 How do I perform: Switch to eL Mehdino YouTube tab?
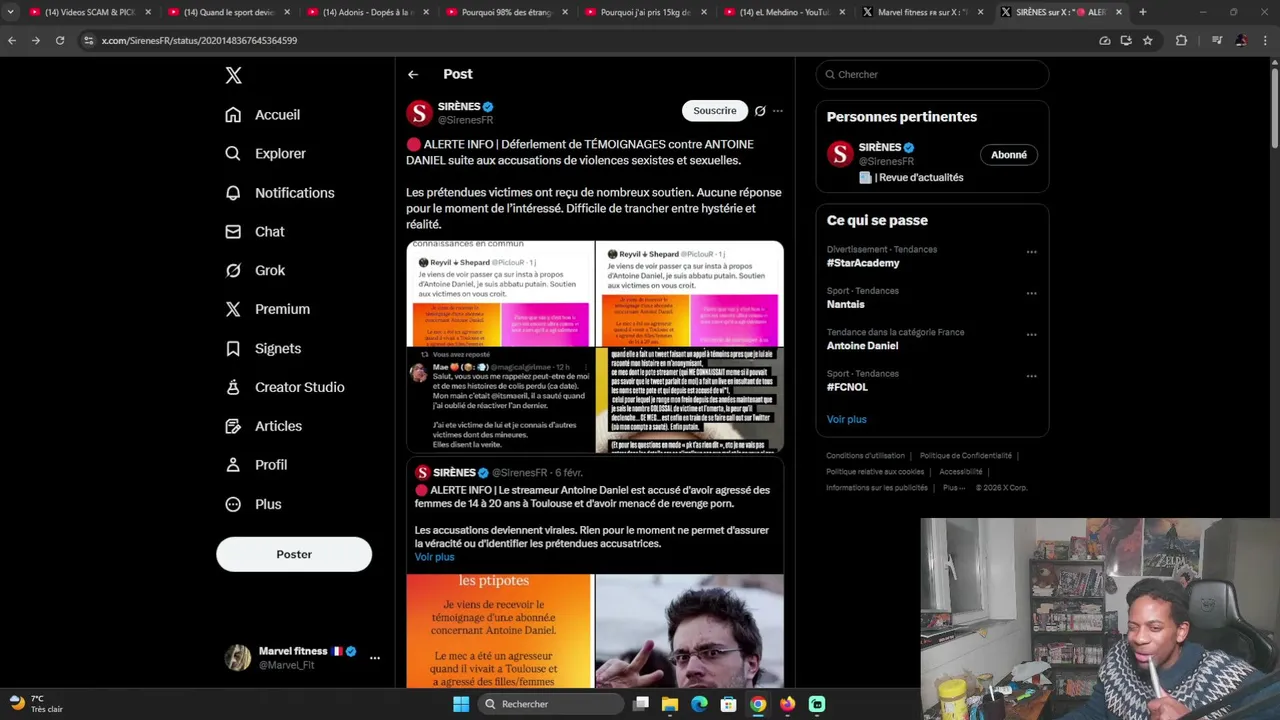pos(783,12)
